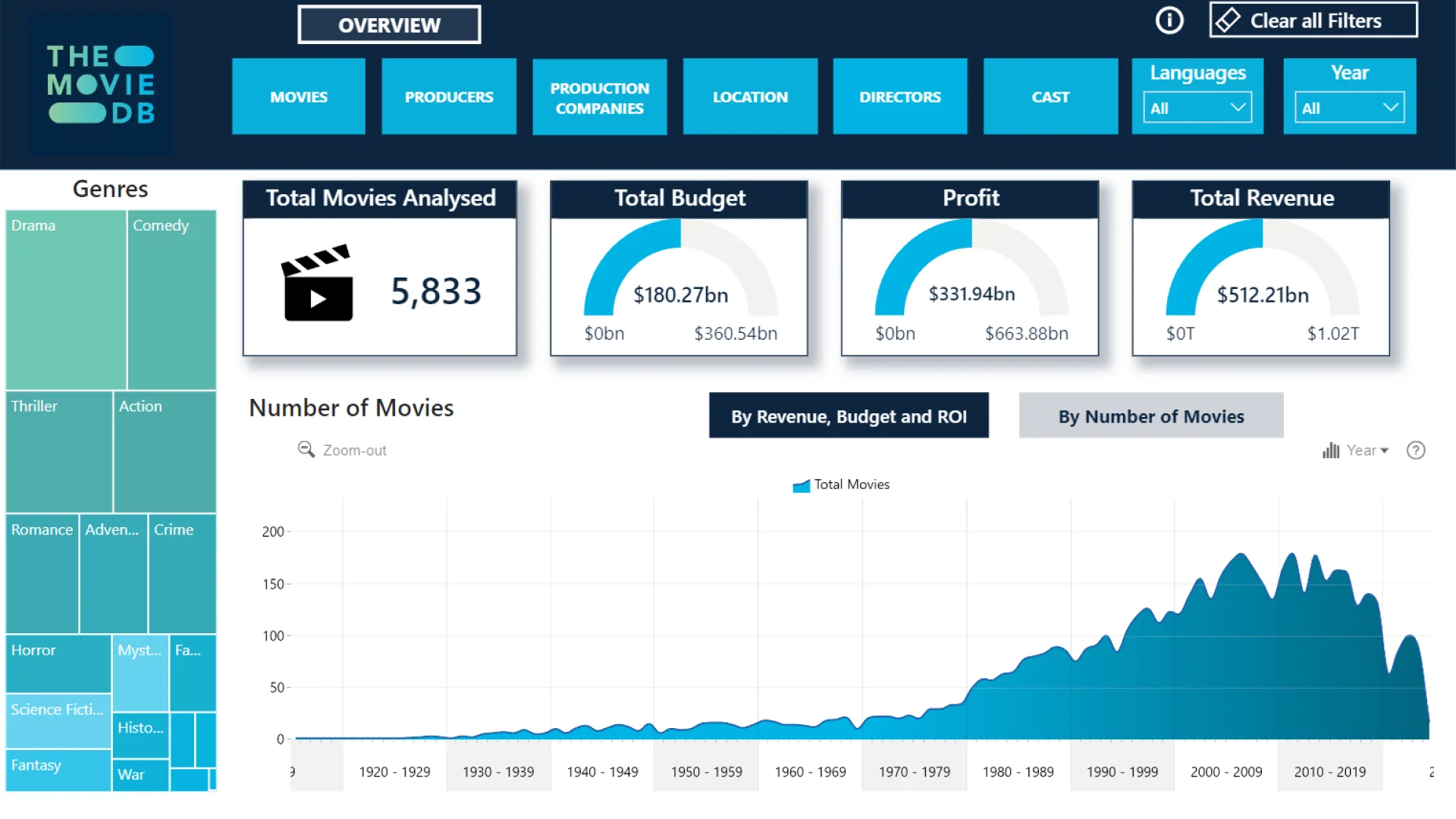1456x819 pixels.
Task: Filter by Comedy genre tile
Action: [x=172, y=300]
